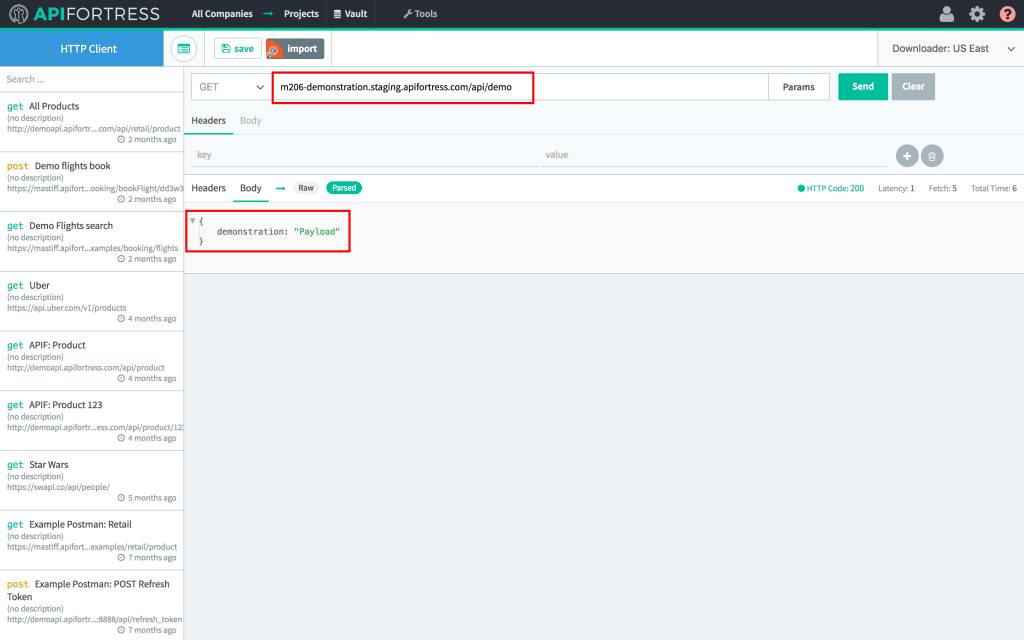Switch response view to Raw

coord(306,188)
